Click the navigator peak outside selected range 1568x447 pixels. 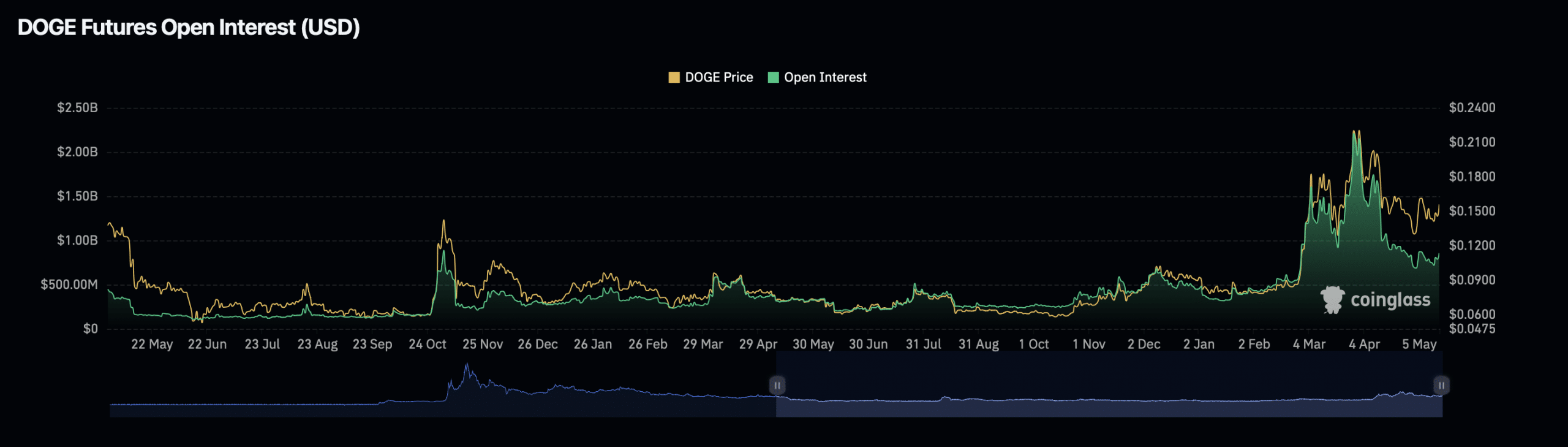467,368
